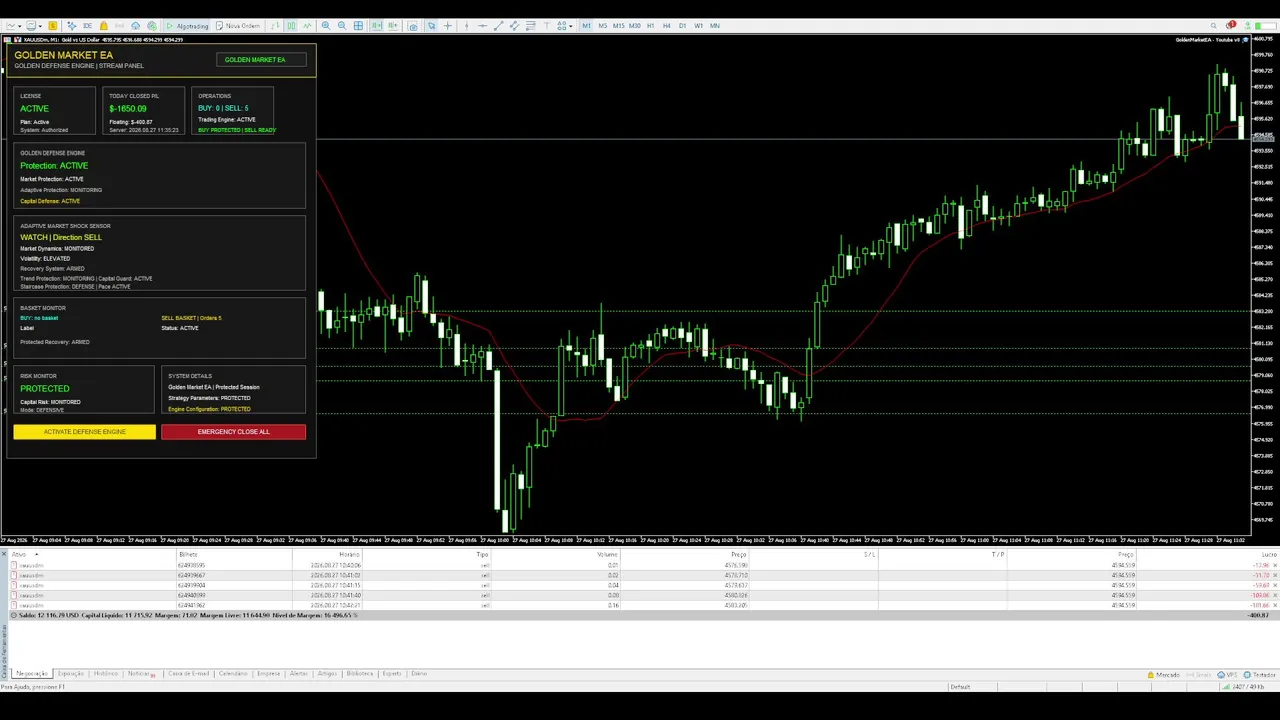Open Testador from the bottom bar
This screenshot has height=720, width=1280.
[x=1259, y=675]
